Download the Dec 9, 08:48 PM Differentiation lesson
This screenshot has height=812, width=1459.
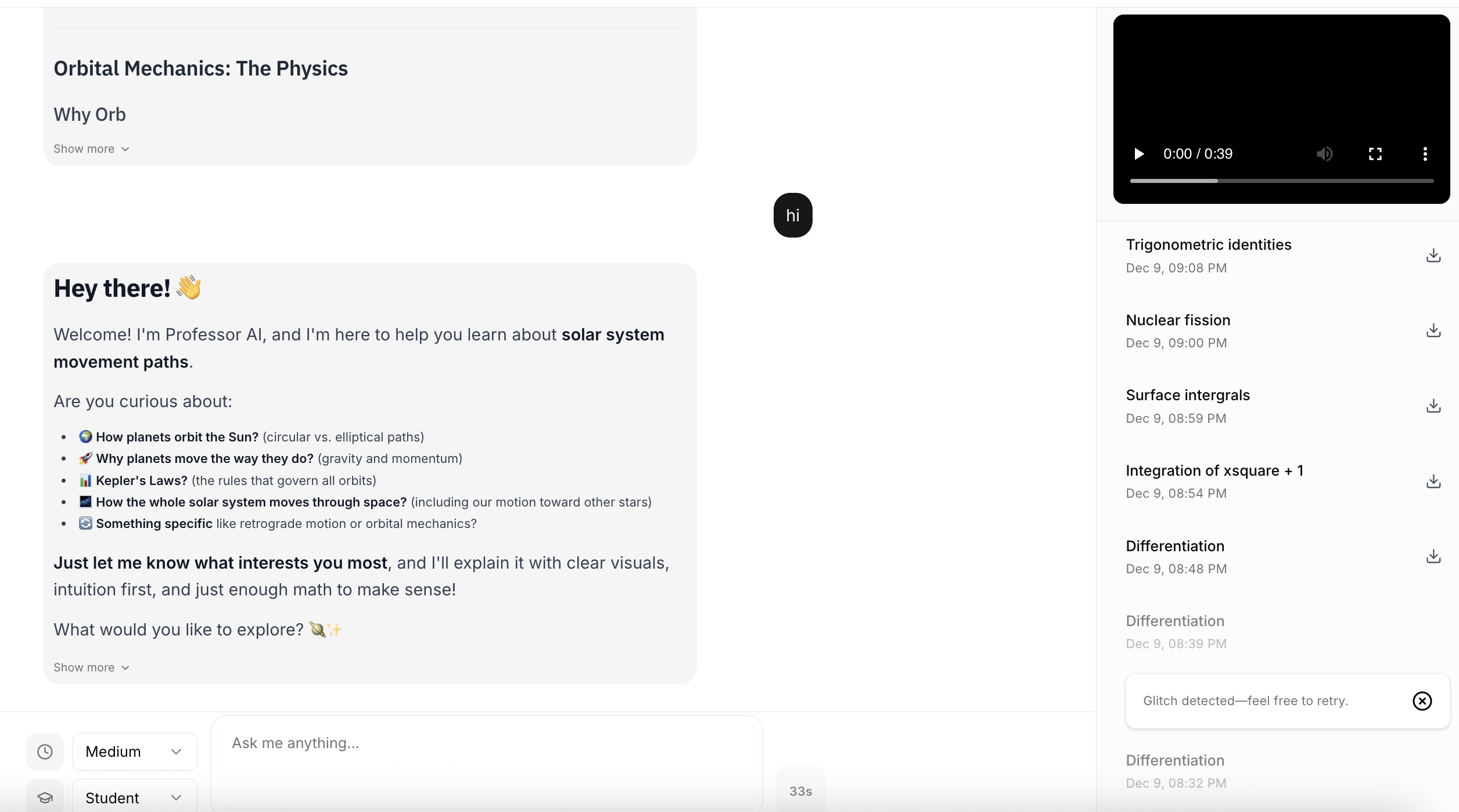click(x=1433, y=556)
